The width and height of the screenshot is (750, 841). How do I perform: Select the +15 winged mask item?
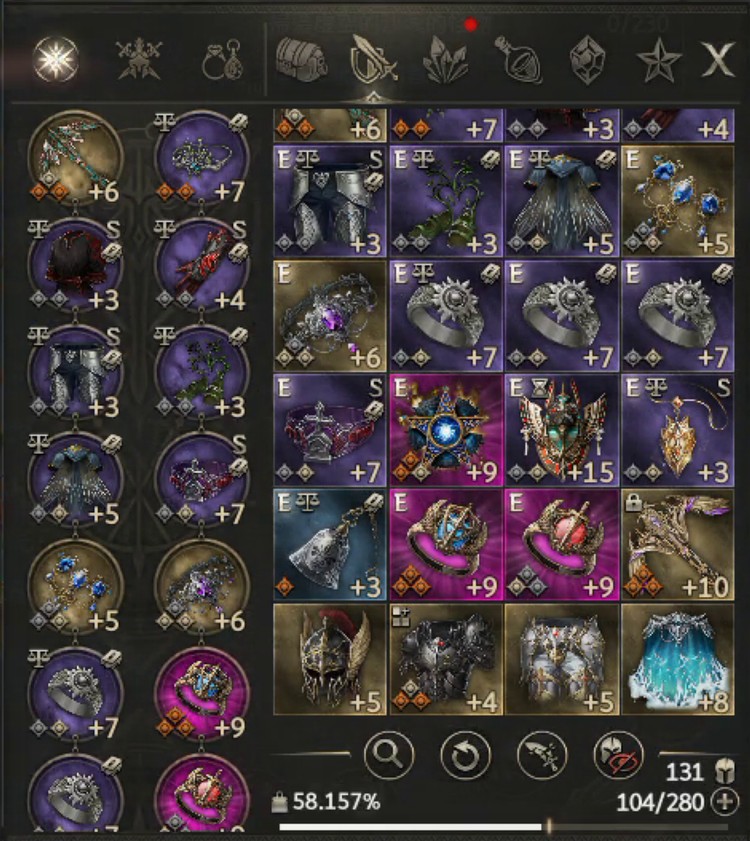click(x=562, y=430)
